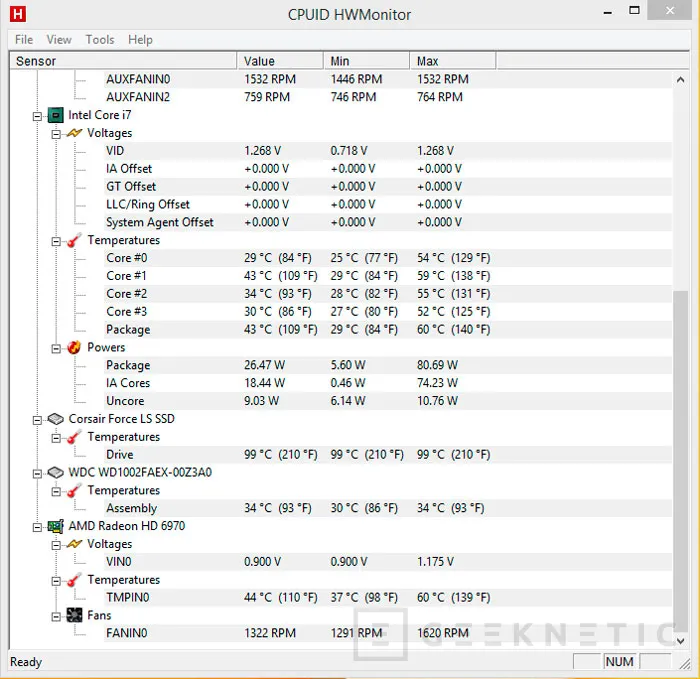The image size is (700, 679).
Task: Select the GT Offset row
Action: pos(388,186)
